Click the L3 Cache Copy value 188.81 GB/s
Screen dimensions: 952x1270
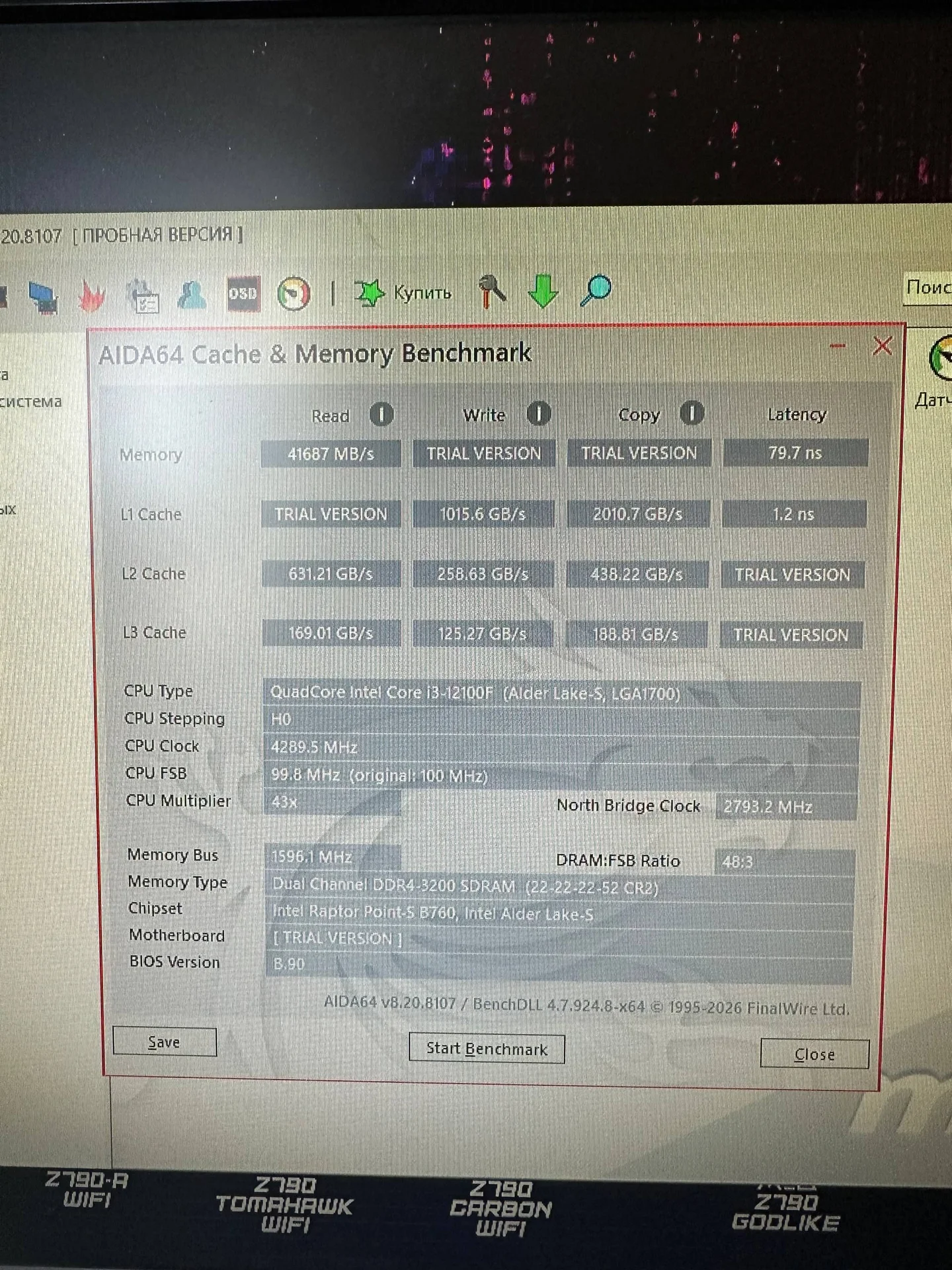[636, 634]
